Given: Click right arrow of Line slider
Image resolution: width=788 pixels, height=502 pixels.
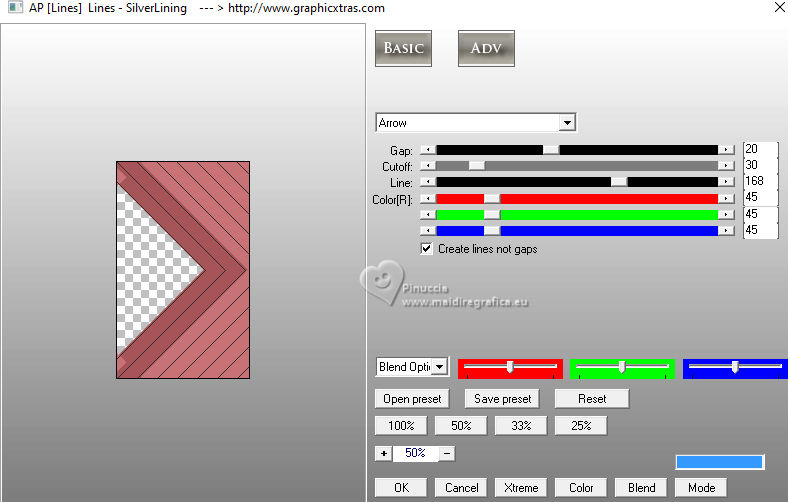Looking at the screenshot, I should click(726, 182).
